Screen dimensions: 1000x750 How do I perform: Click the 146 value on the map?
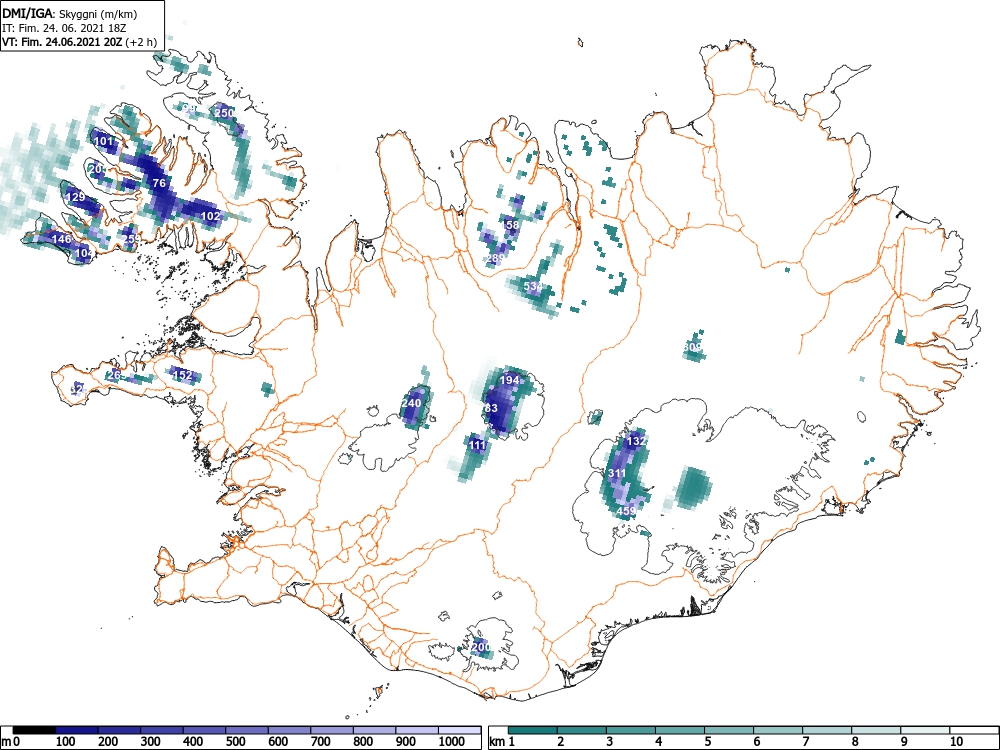click(61, 239)
